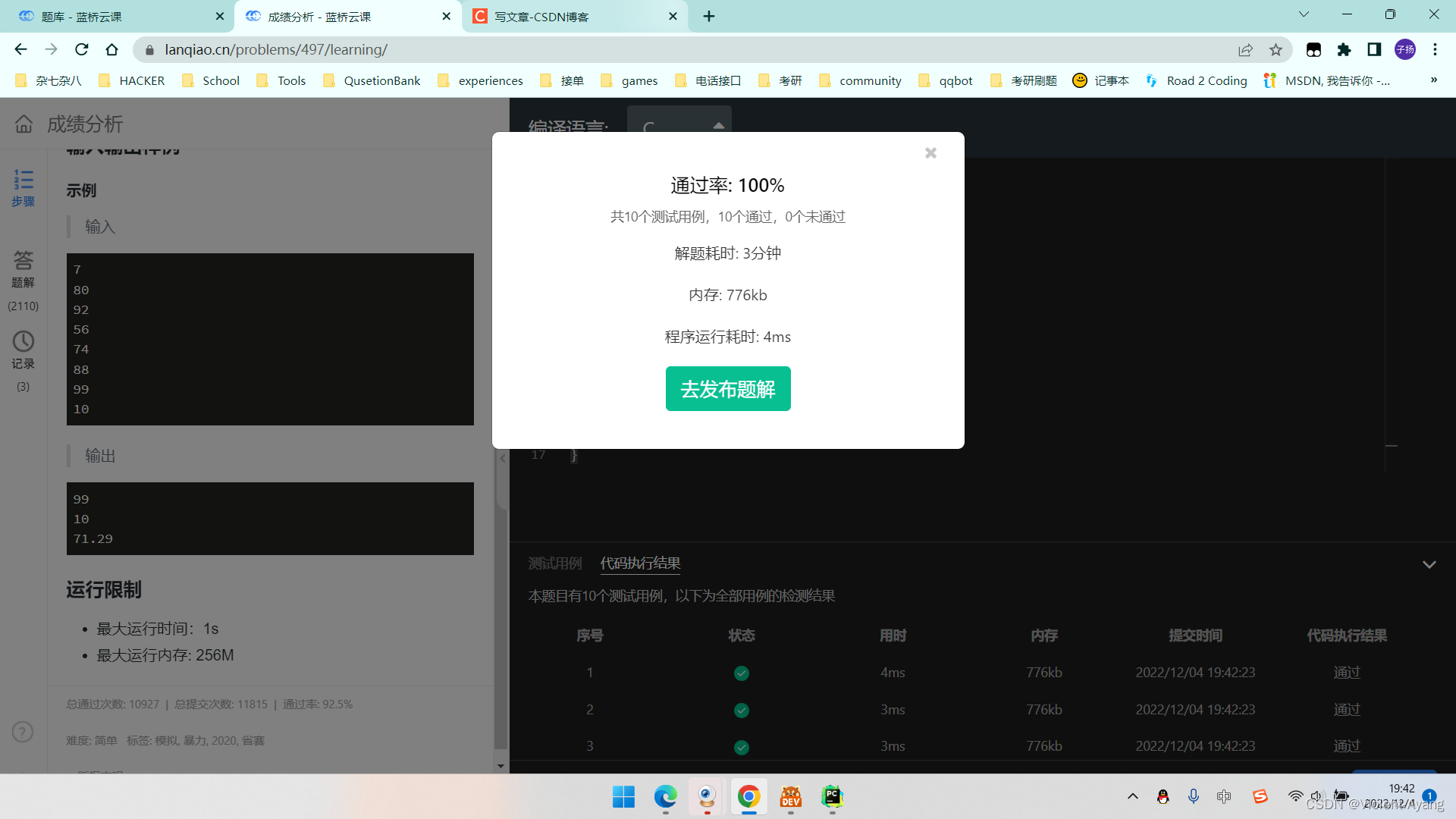Close the pass rate result dialog
The height and width of the screenshot is (819, 1456).
tap(930, 153)
